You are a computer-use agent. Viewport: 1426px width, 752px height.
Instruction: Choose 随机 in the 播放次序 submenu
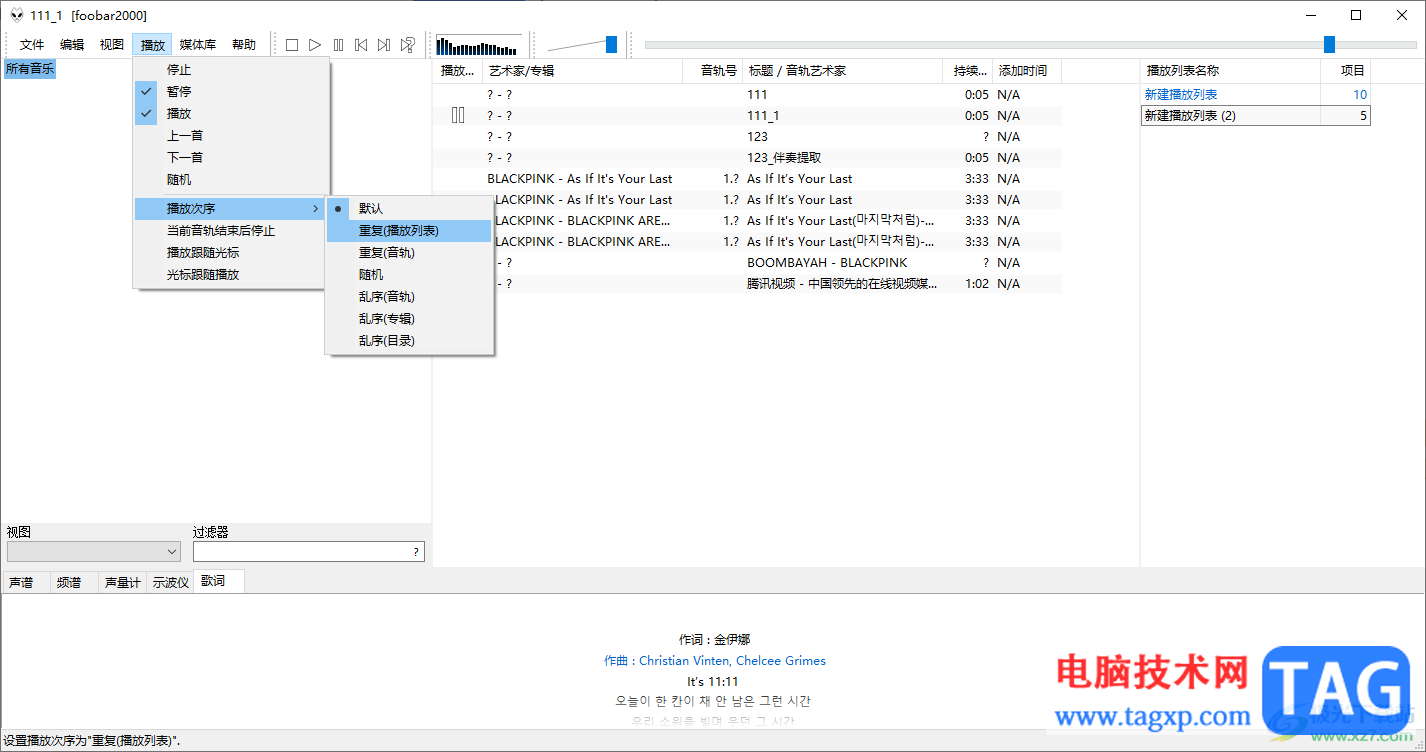point(410,274)
